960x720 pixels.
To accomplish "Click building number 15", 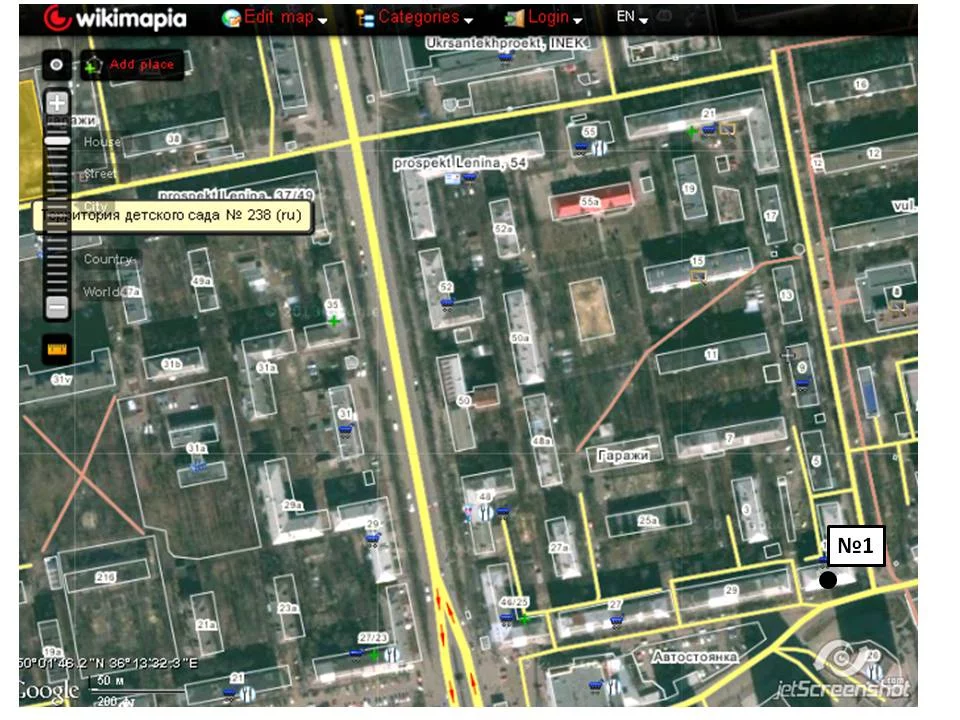I will (x=697, y=261).
